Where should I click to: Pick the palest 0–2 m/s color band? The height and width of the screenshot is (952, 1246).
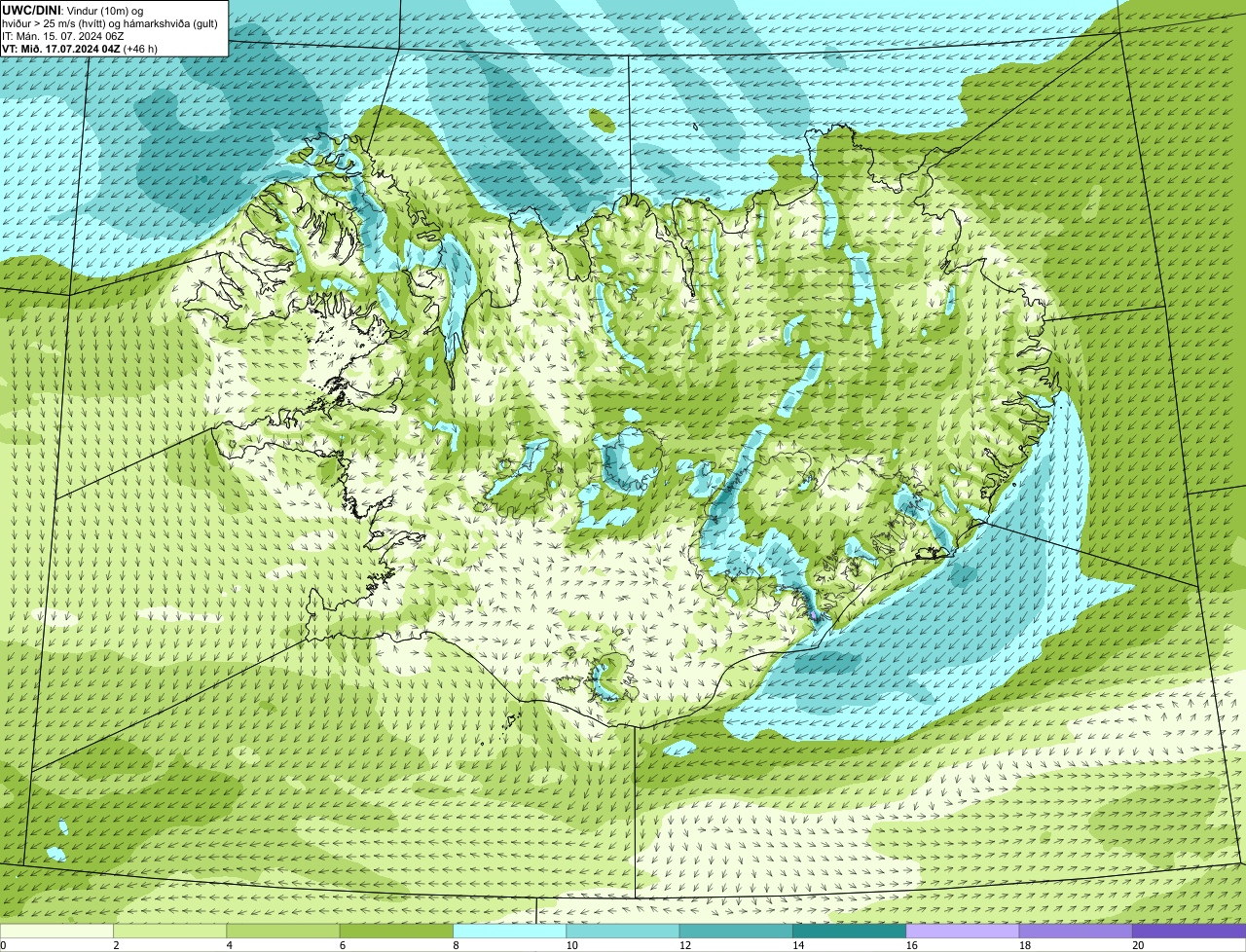(56, 931)
